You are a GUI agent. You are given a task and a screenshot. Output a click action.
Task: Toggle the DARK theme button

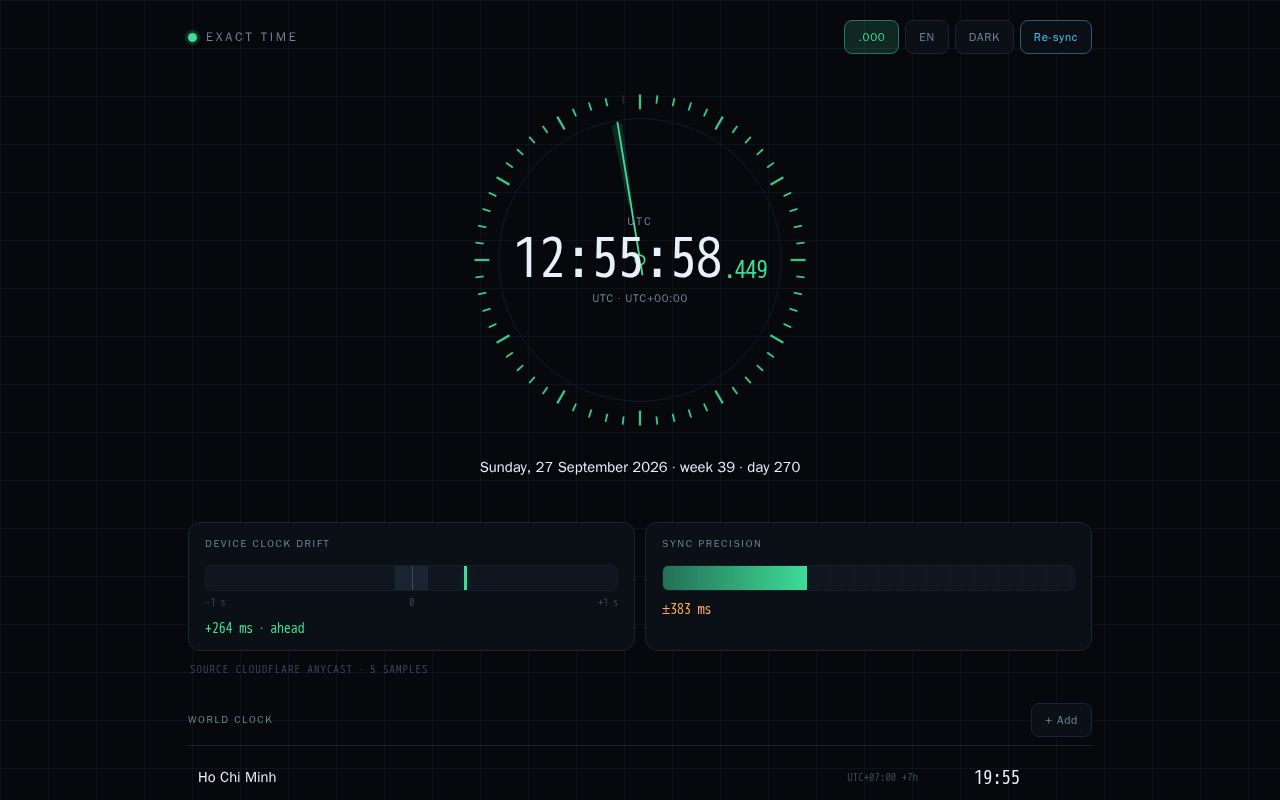pyautogui.click(x=984, y=37)
